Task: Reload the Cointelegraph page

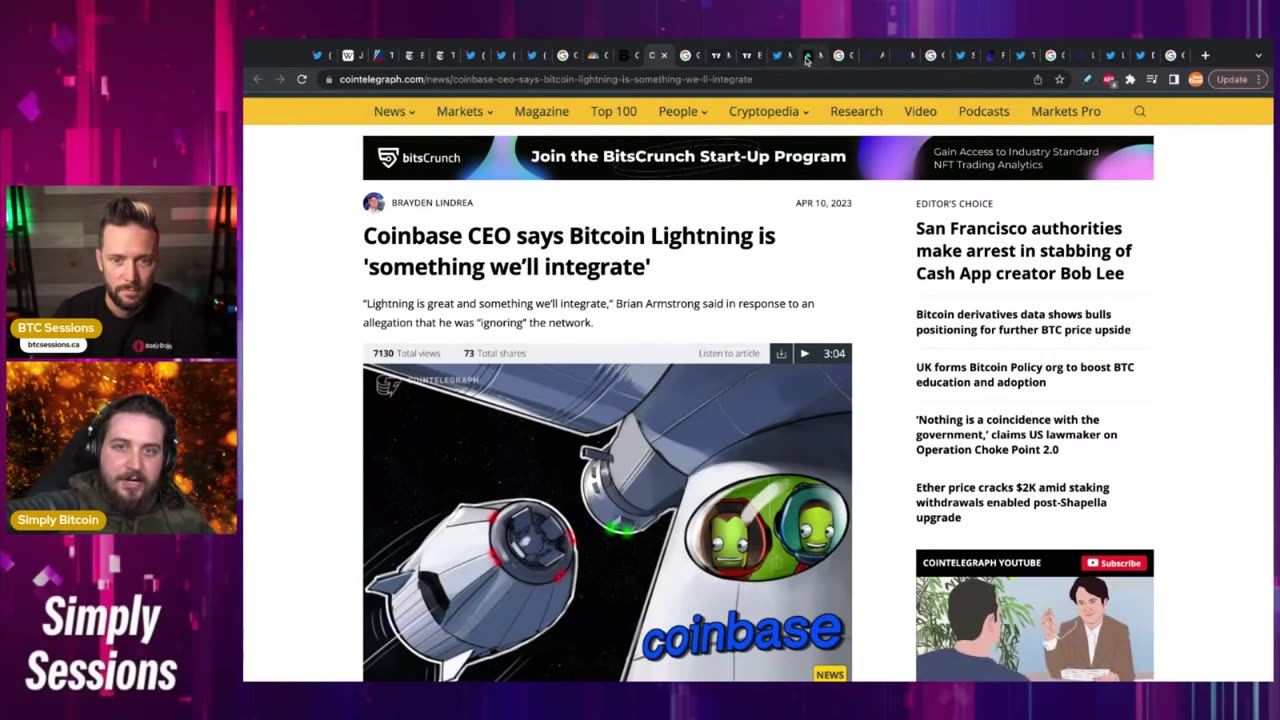Action: tap(302, 79)
